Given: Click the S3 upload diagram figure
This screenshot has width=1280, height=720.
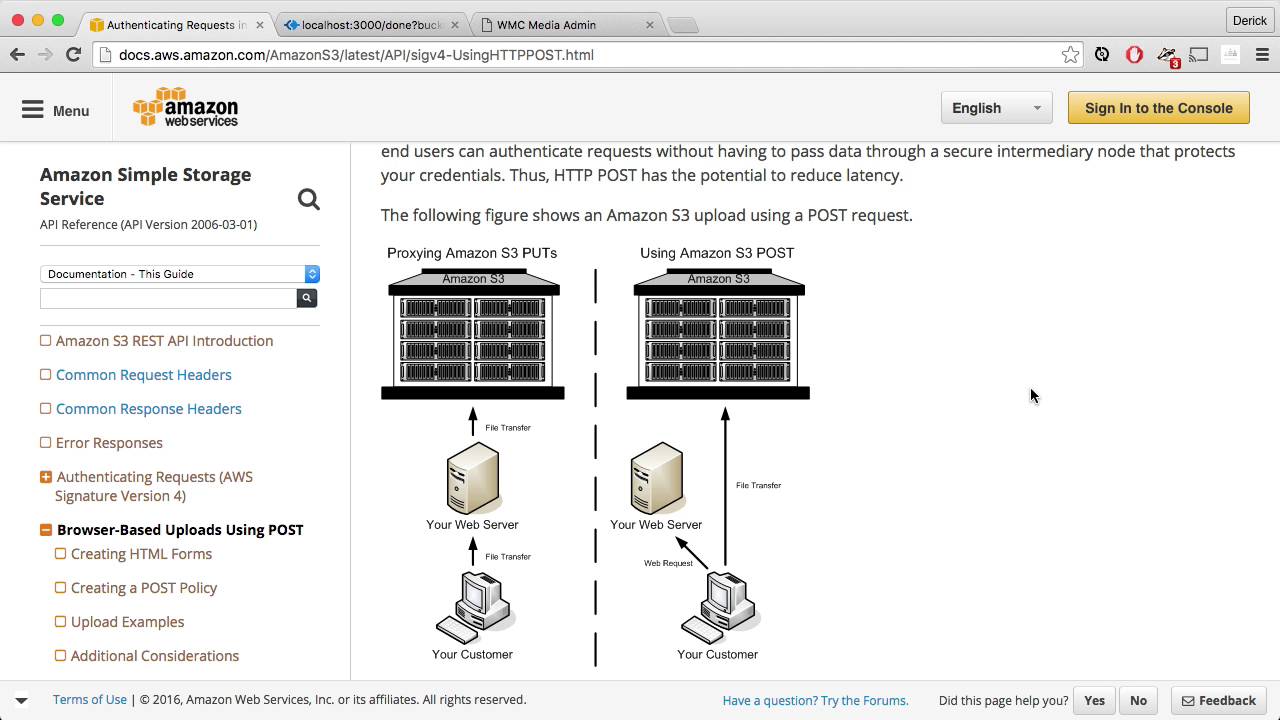Looking at the screenshot, I should pos(595,454).
